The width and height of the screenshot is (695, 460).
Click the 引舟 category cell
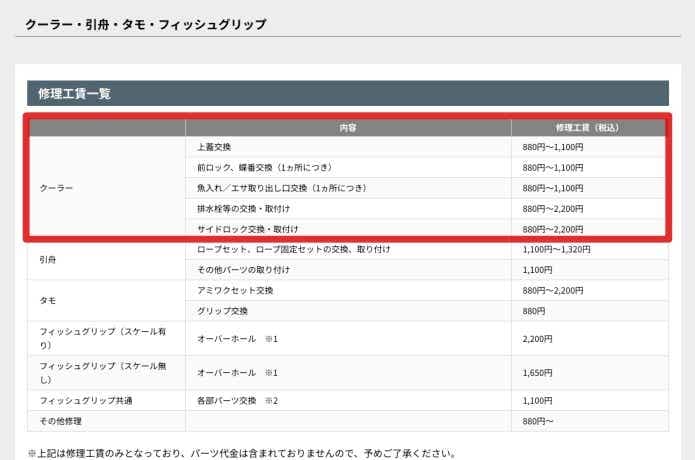[46, 259]
